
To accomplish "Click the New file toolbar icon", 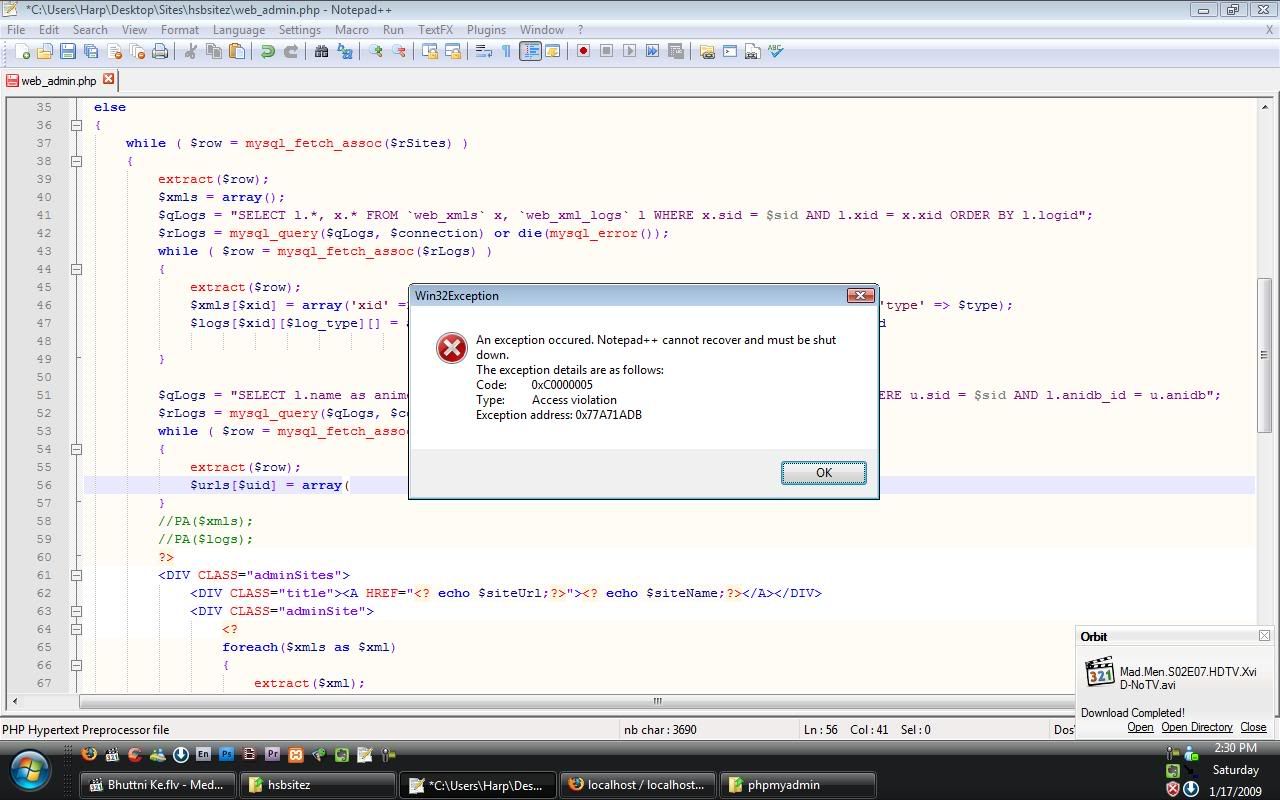I will (x=22, y=51).
